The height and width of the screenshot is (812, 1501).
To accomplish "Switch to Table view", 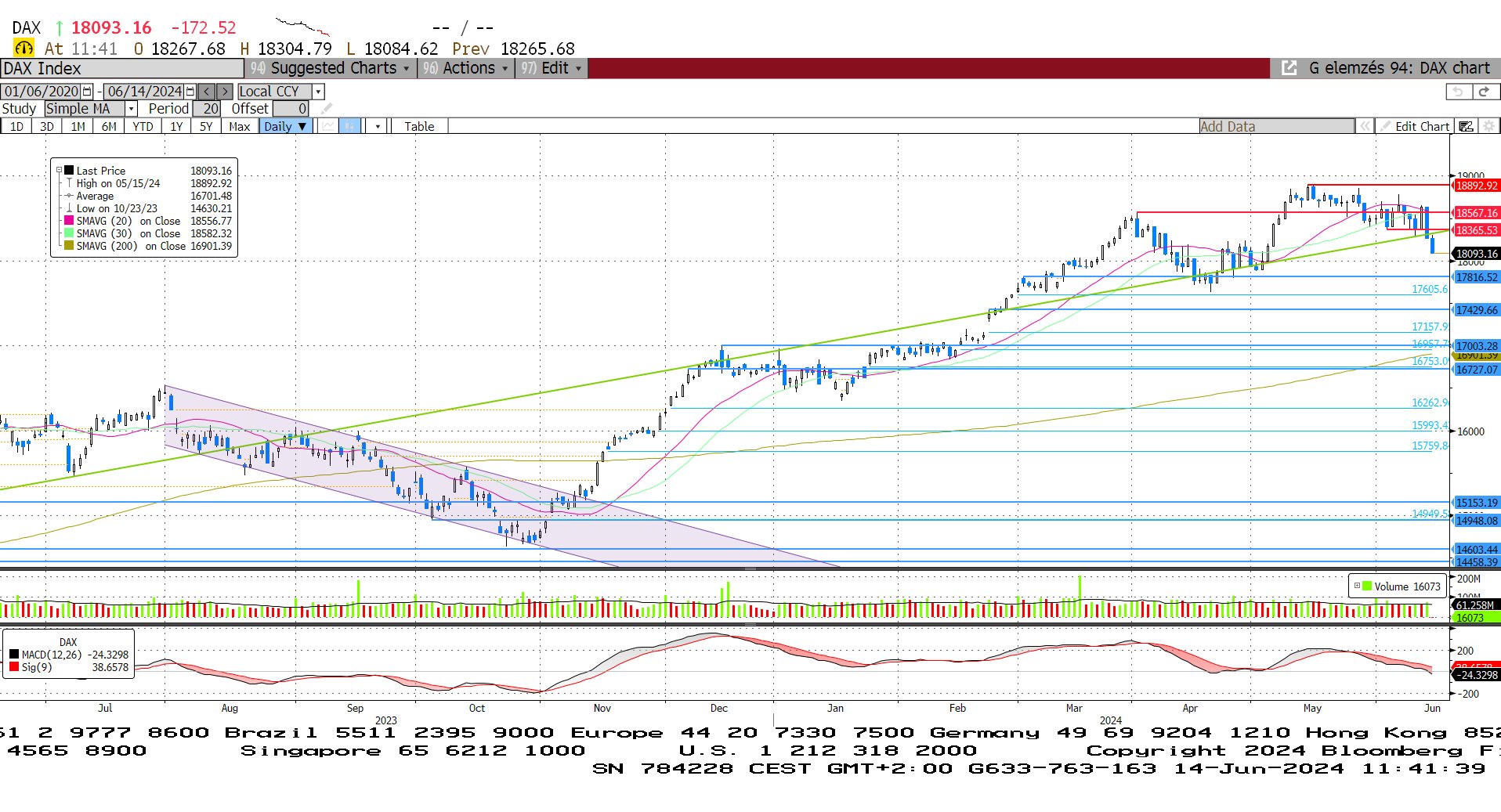I will coord(419,126).
